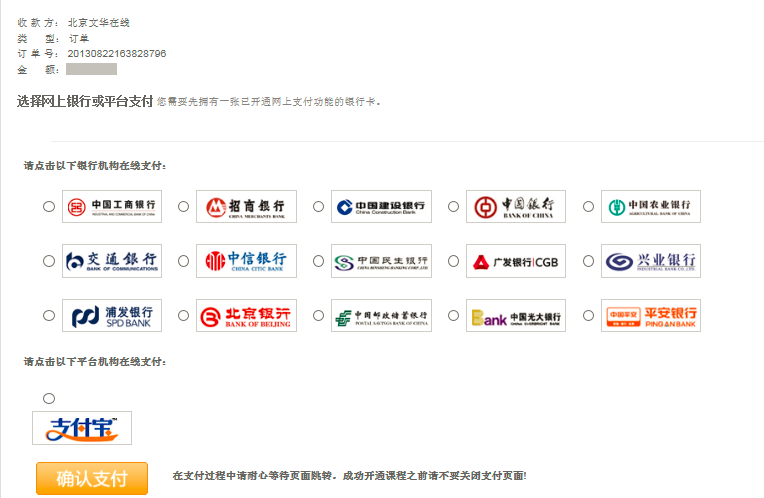
Task: Click the 中信银行 China CITIC Bank logo
Action: (x=247, y=261)
